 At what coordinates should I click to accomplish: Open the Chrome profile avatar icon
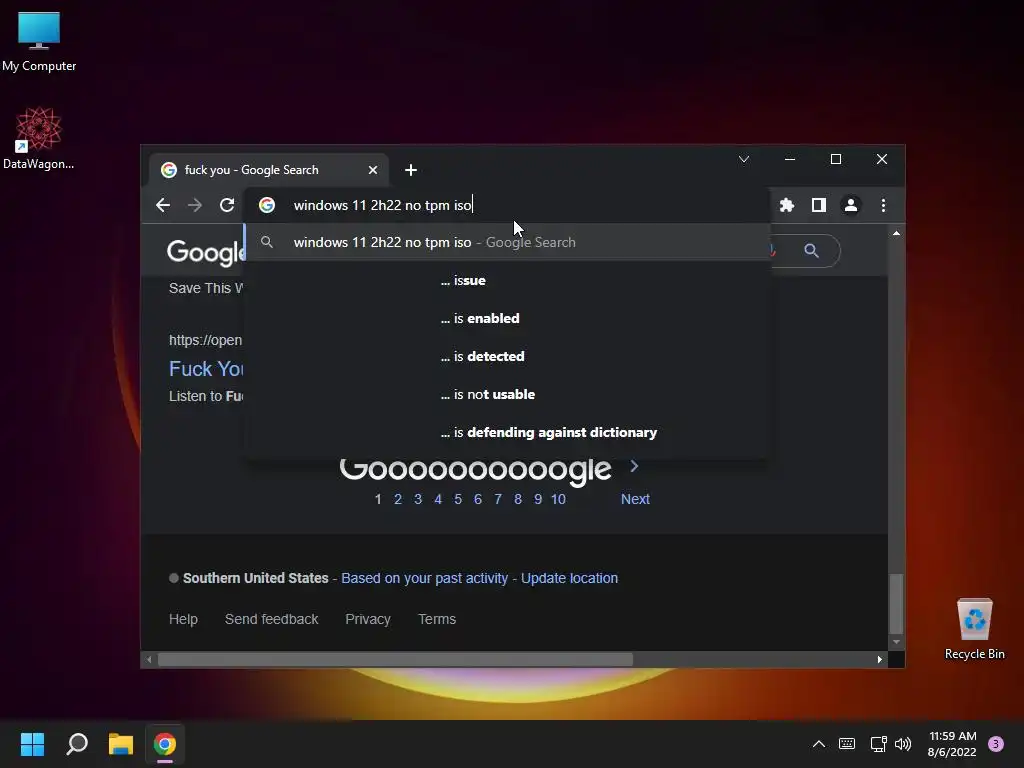point(851,205)
